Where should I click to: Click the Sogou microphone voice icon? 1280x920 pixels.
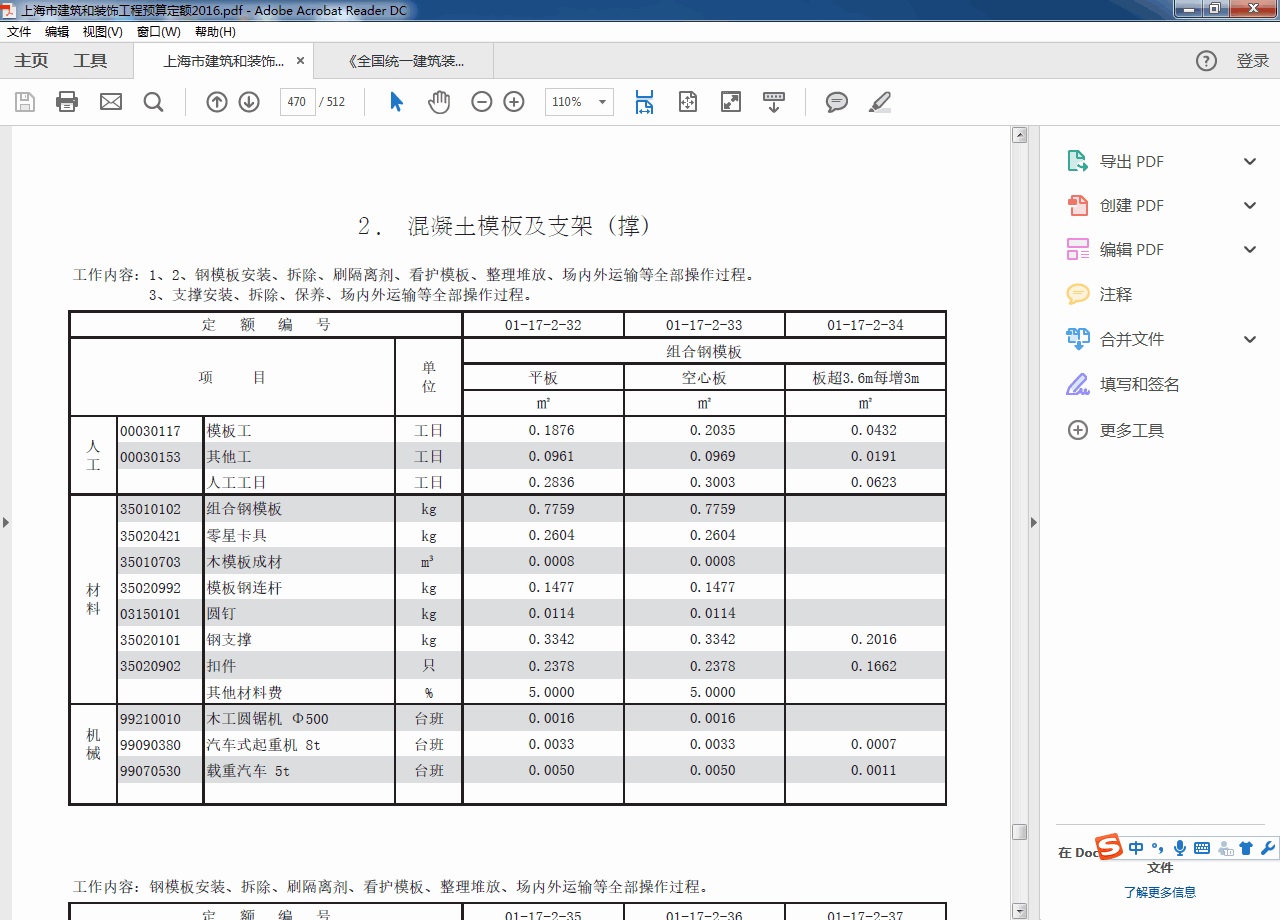click(1180, 848)
